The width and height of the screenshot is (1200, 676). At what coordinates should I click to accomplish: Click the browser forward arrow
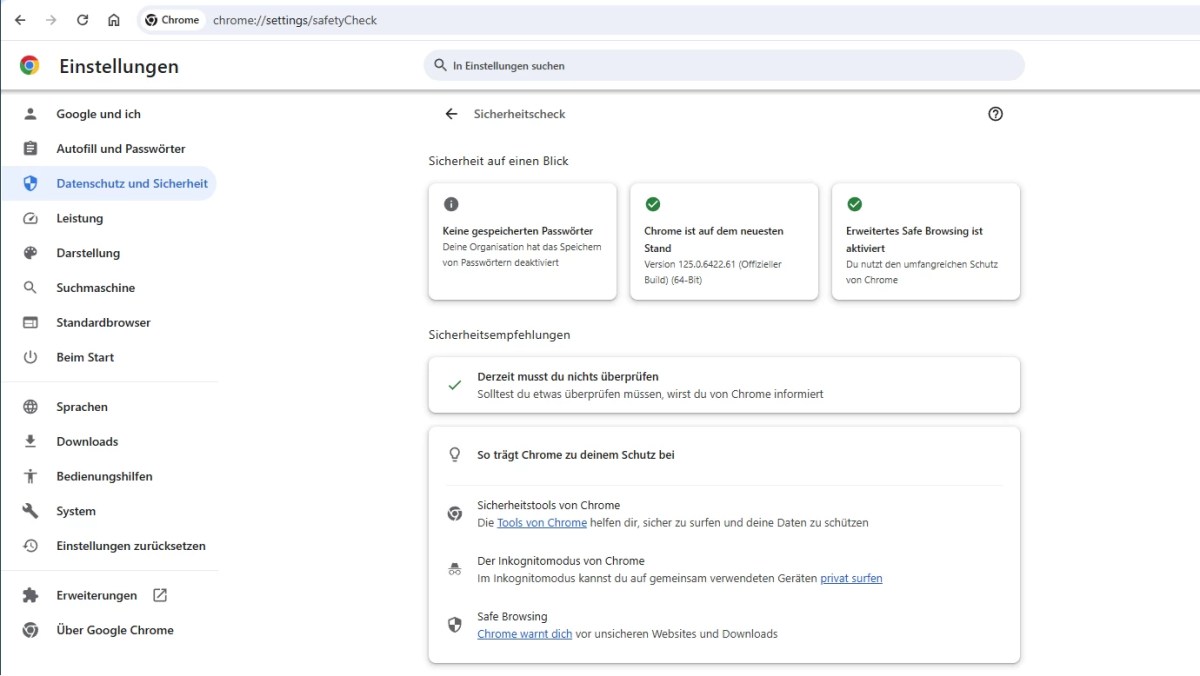point(51,20)
